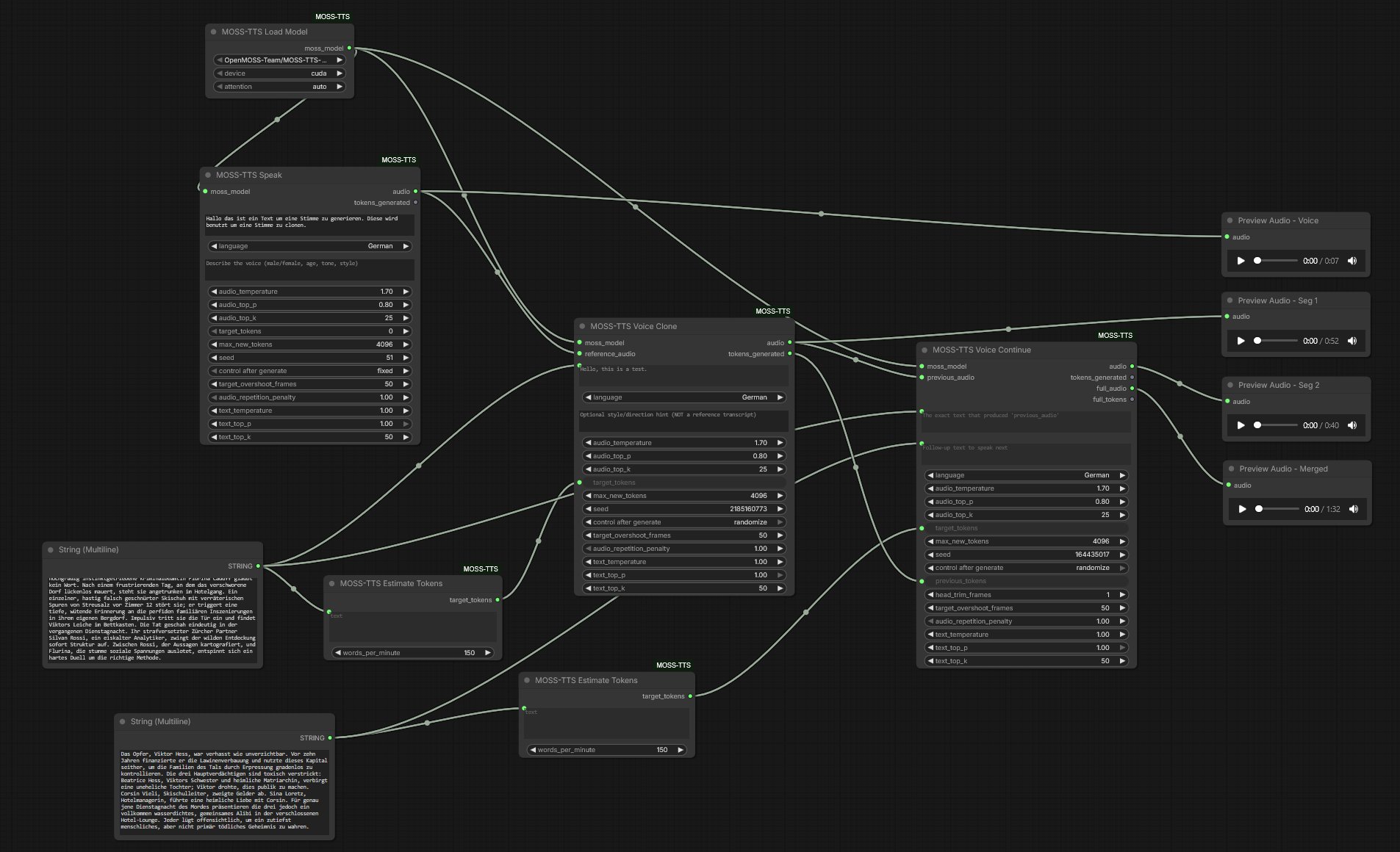1400x852 pixels.
Task: Decrease audio_top_p in Voice Continue with left arrow
Action: (x=930, y=502)
